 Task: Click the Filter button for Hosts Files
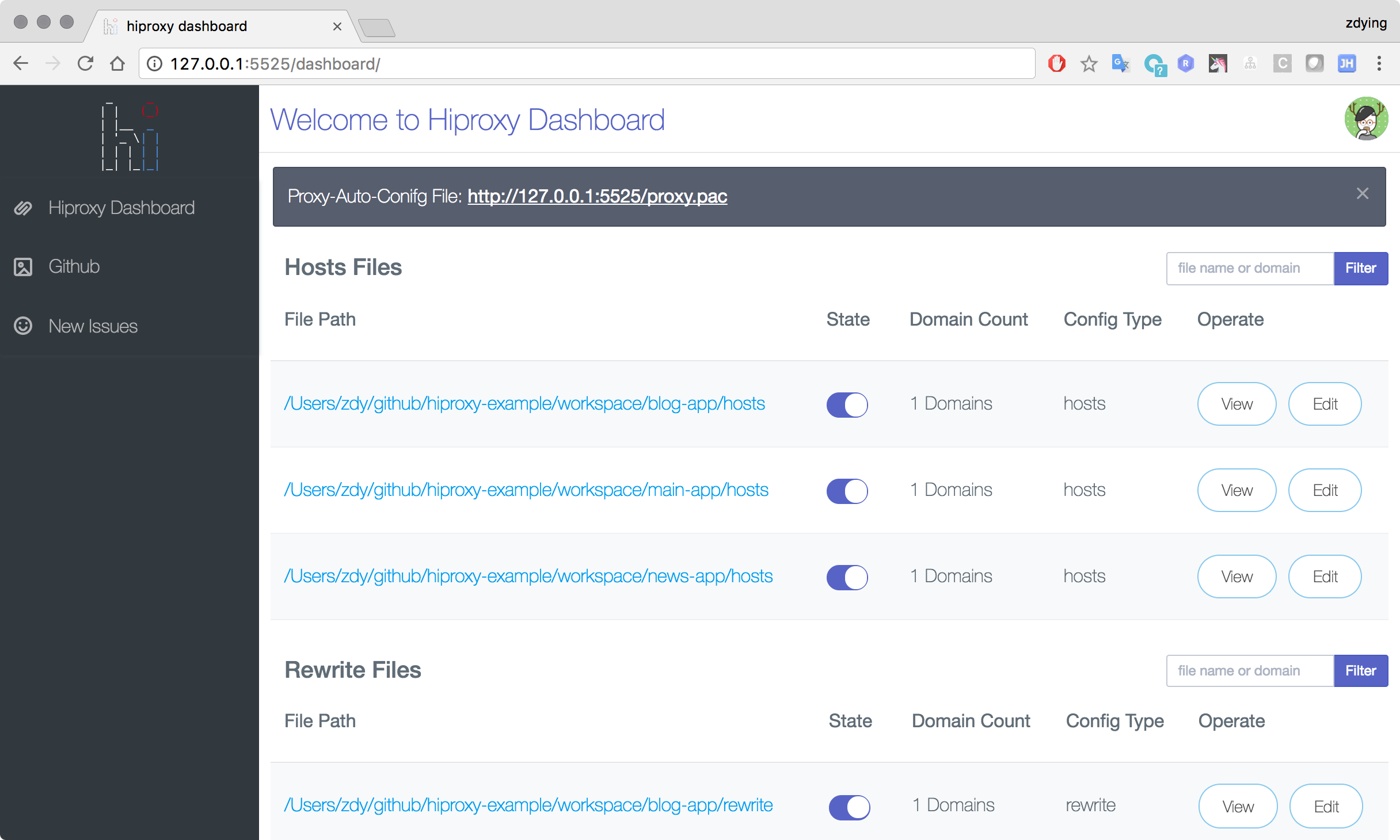point(1361,268)
